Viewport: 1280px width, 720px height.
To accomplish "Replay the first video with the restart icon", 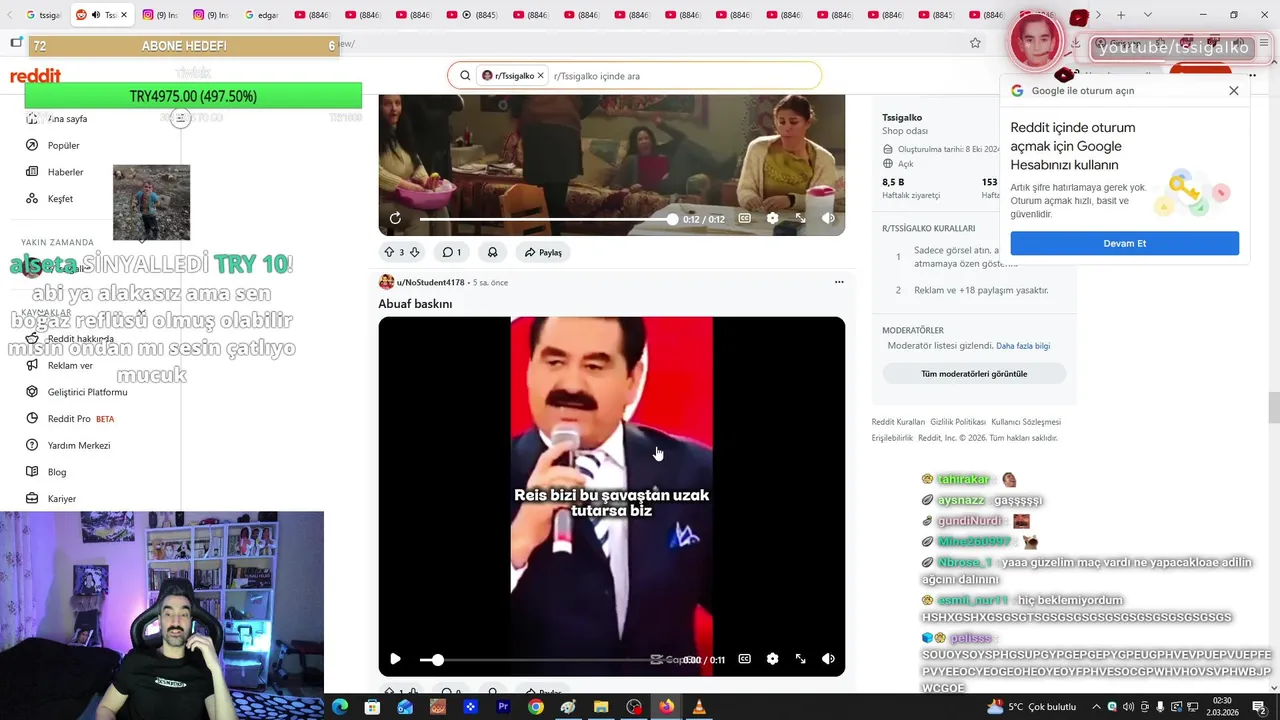I will click(x=395, y=218).
